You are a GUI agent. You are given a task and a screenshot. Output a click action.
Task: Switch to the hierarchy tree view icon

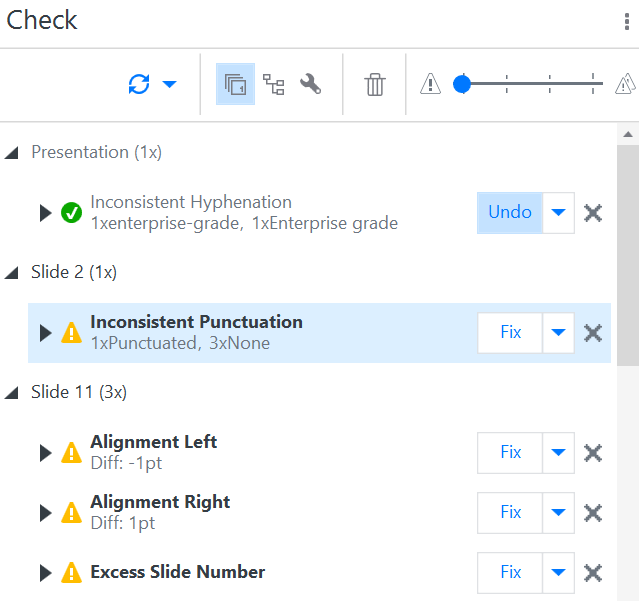pos(273,84)
